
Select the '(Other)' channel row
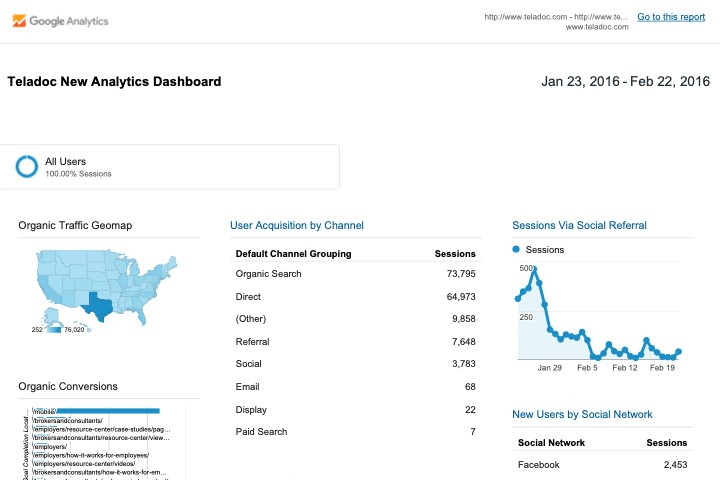pyautogui.click(x=355, y=319)
